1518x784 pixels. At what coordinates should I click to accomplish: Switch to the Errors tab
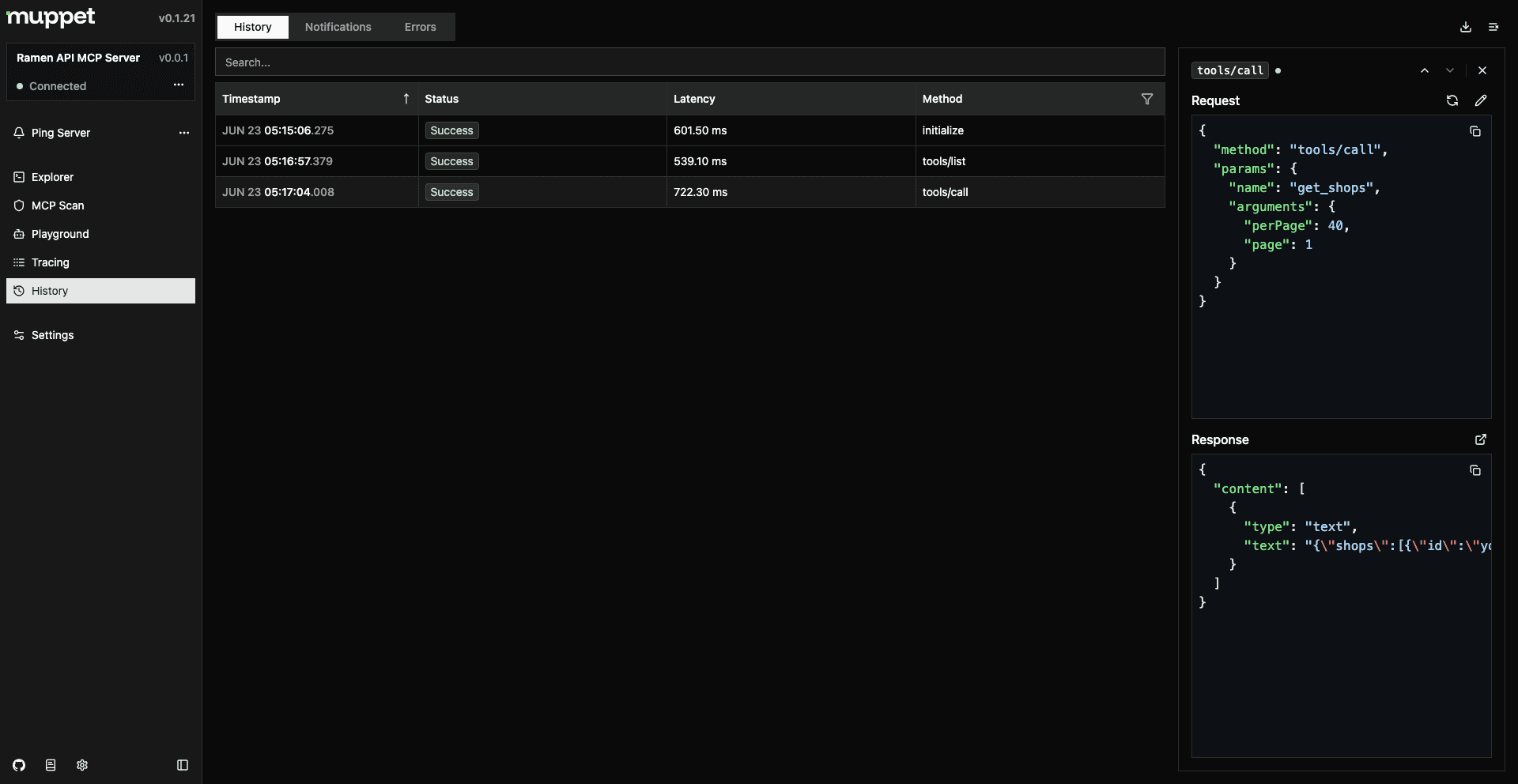pos(420,27)
